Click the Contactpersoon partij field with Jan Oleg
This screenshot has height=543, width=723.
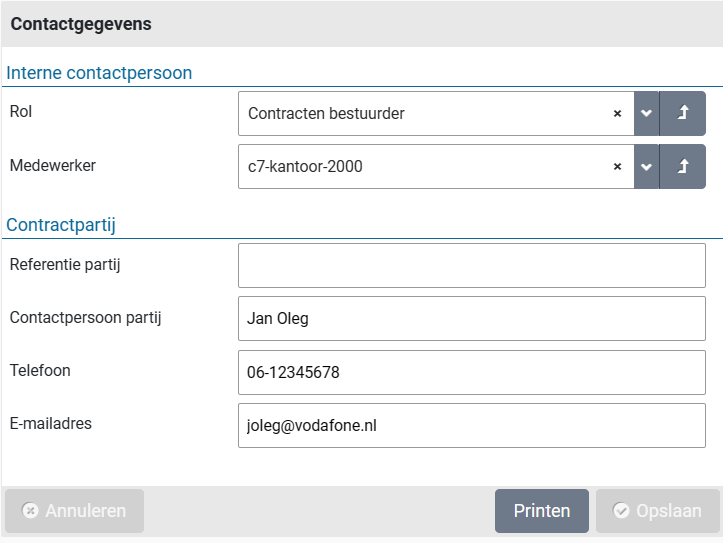coord(471,319)
